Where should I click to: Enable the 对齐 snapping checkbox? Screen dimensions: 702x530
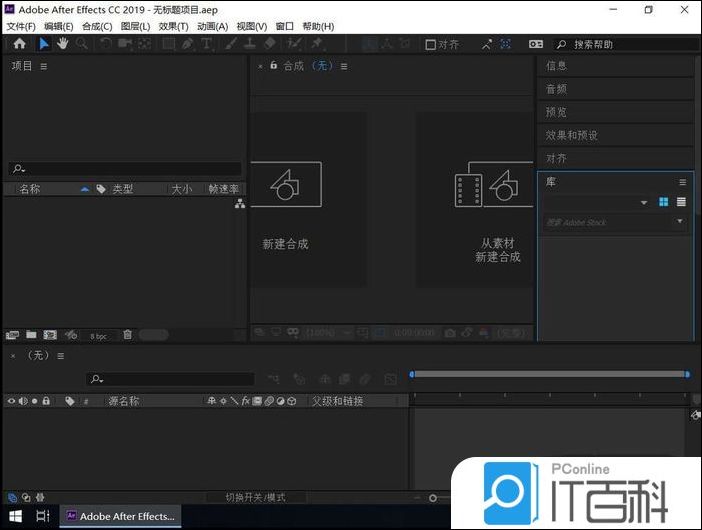pos(430,45)
